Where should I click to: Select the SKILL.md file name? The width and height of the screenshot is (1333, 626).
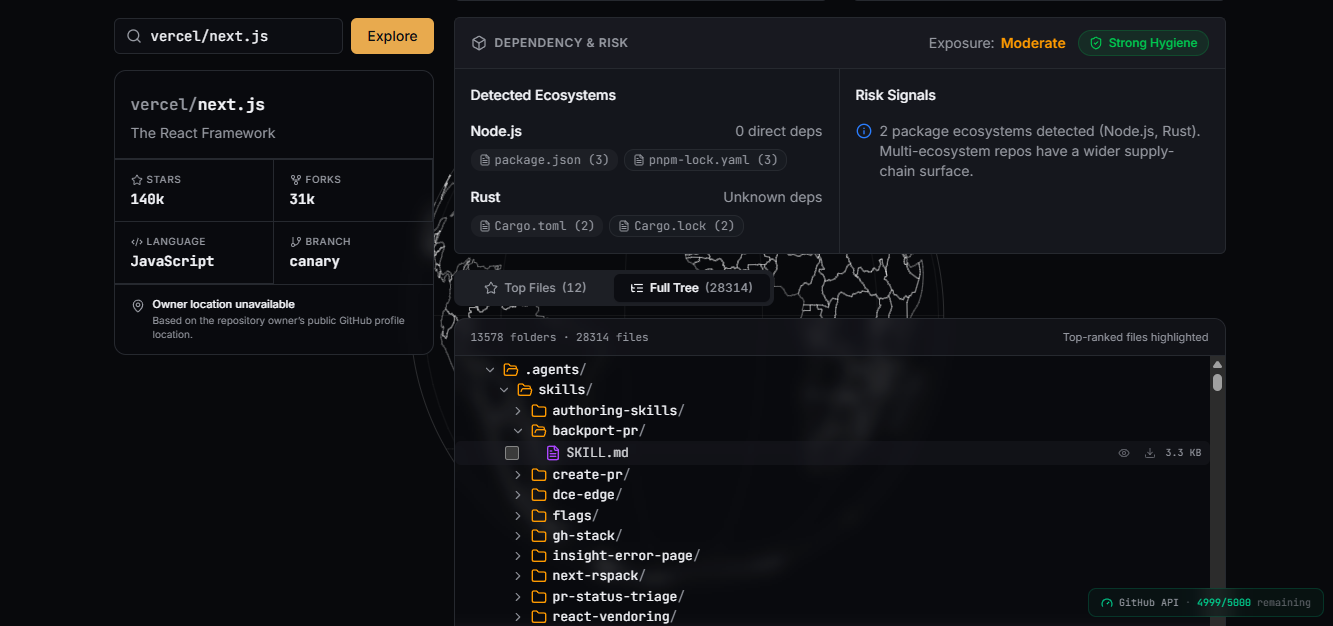coord(597,453)
